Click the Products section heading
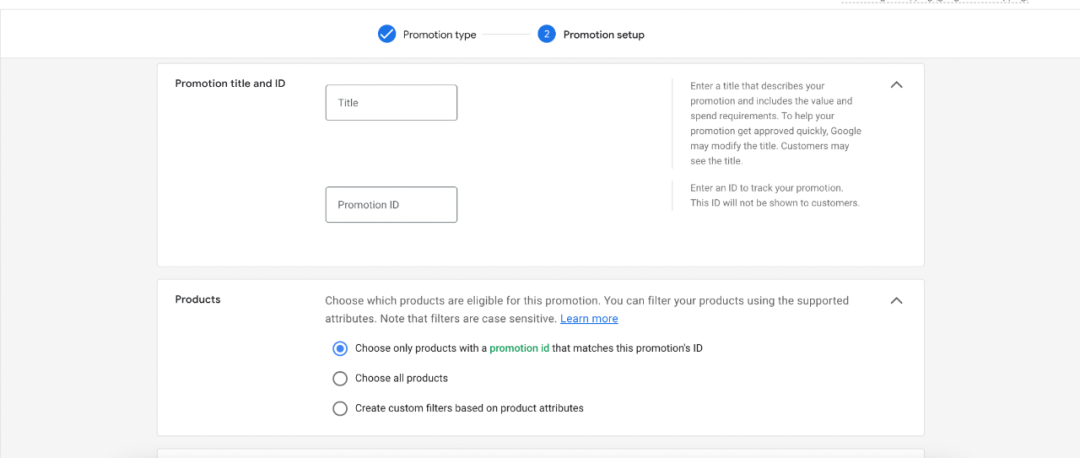Screen dimensions: 1080x458 point(198,299)
